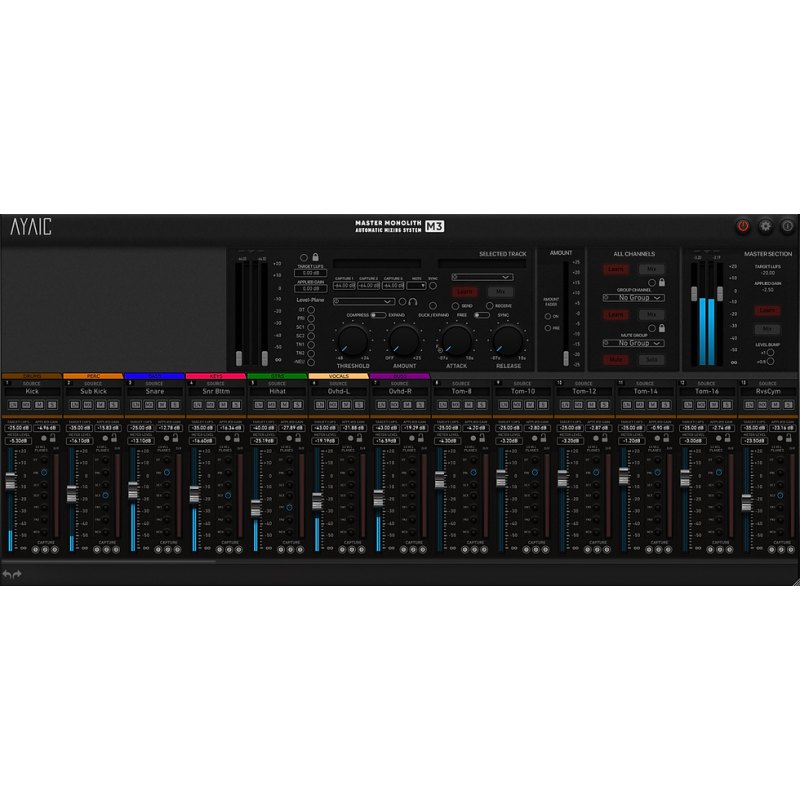
Task: Click Learn in Selected Track section
Action: pos(465,292)
